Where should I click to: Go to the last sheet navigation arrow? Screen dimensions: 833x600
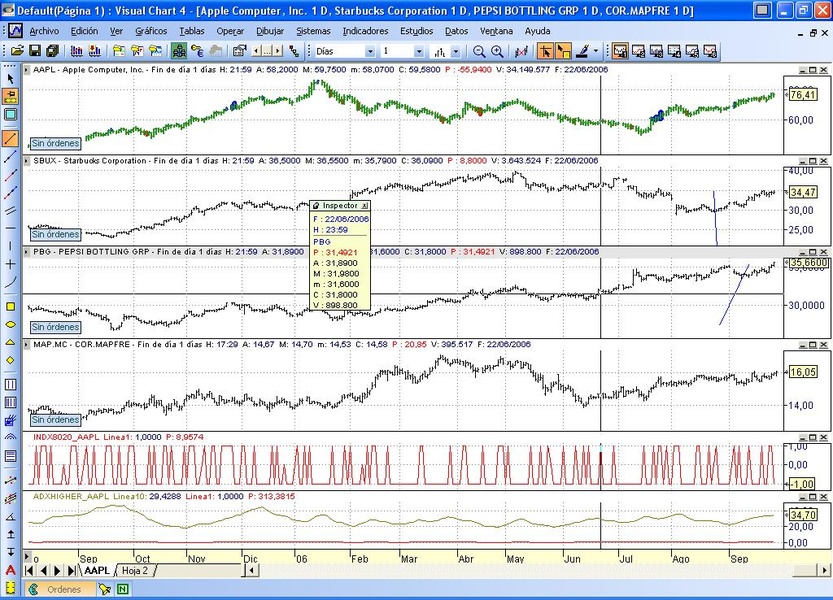tap(71, 571)
